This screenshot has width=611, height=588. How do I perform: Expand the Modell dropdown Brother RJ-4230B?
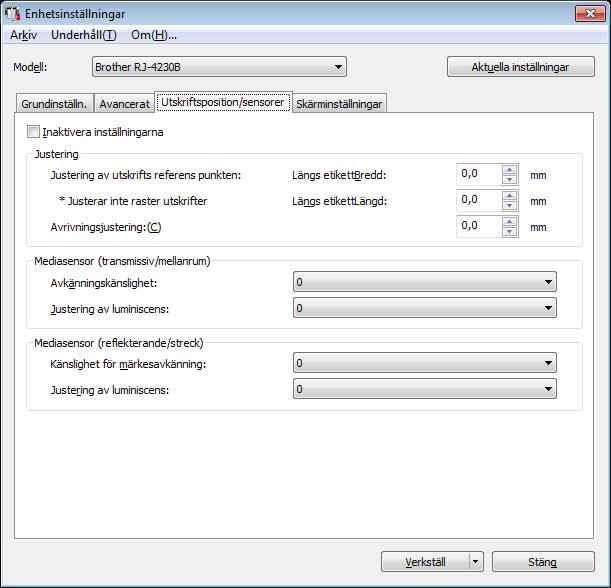219,67
